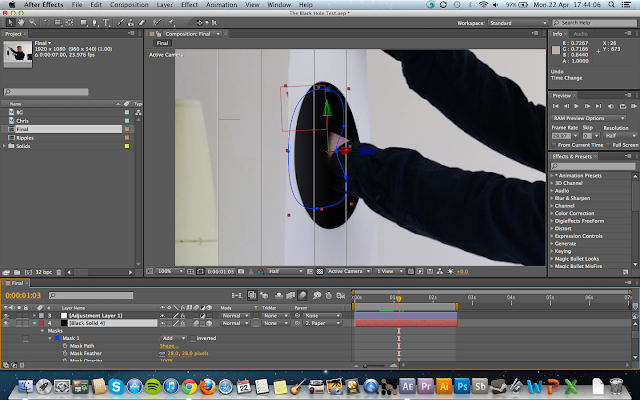Toggle the Draft 3D timeline button
640x400 pixels.
[264, 295]
